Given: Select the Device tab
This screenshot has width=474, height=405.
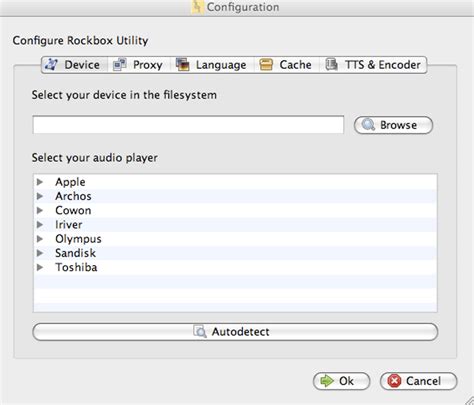Looking at the screenshot, I should tap(75, 65).
